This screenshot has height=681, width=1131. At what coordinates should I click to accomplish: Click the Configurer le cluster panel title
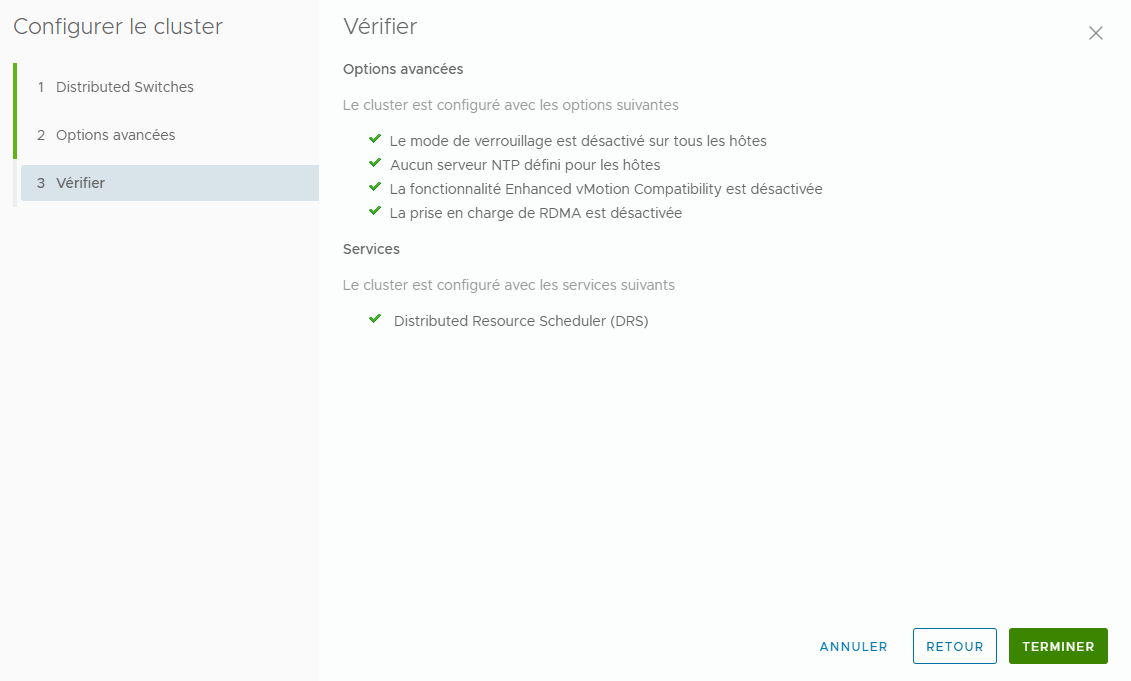coord(117,27)
